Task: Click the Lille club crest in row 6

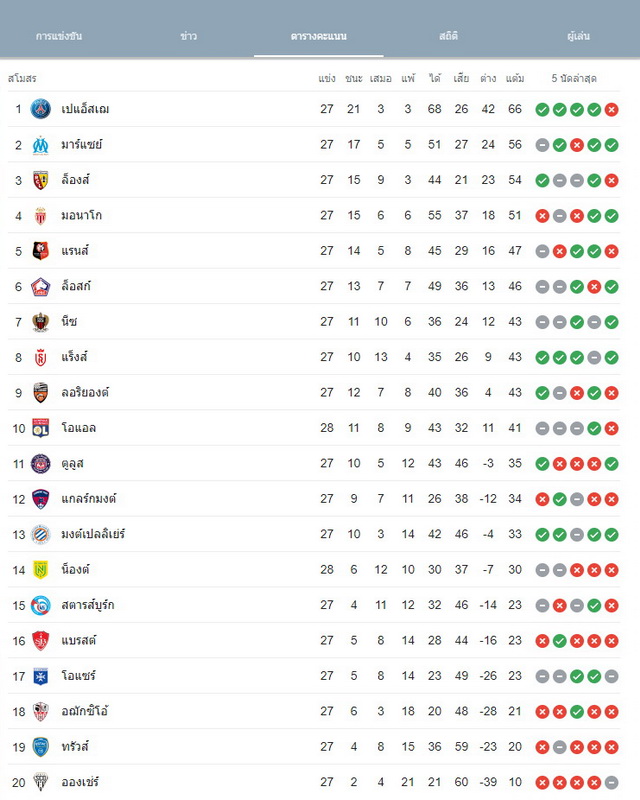Action: (x=40, y=287)
